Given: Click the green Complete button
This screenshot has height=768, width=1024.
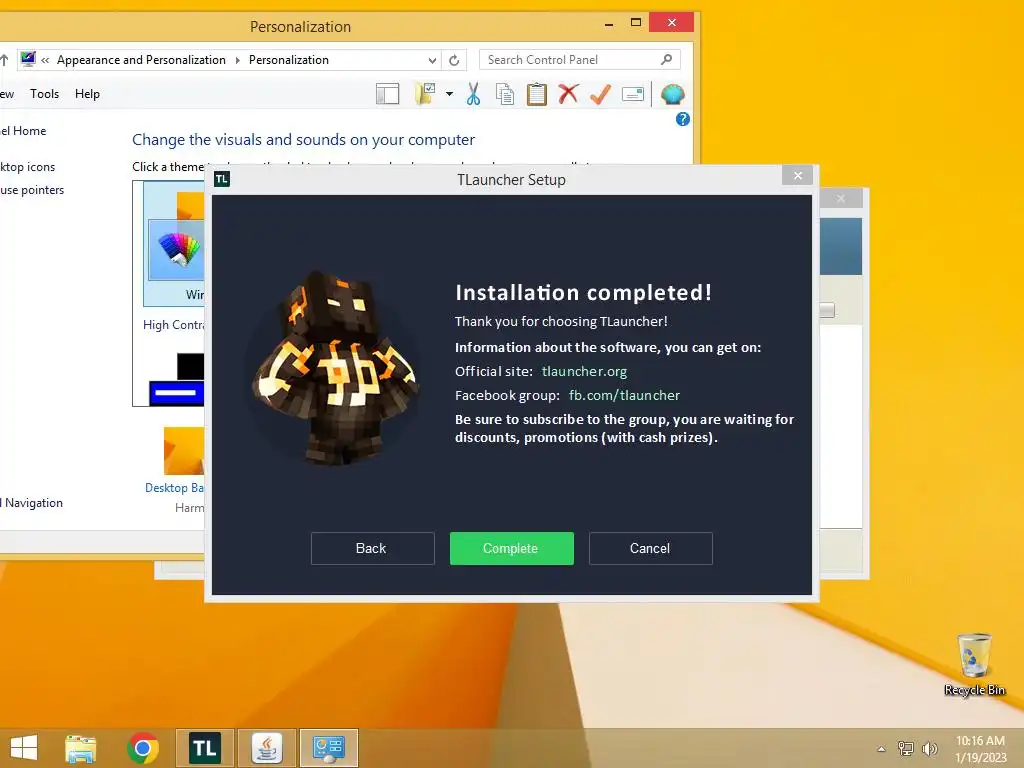Looking at the screenshot, I should [x=511, y=548].
